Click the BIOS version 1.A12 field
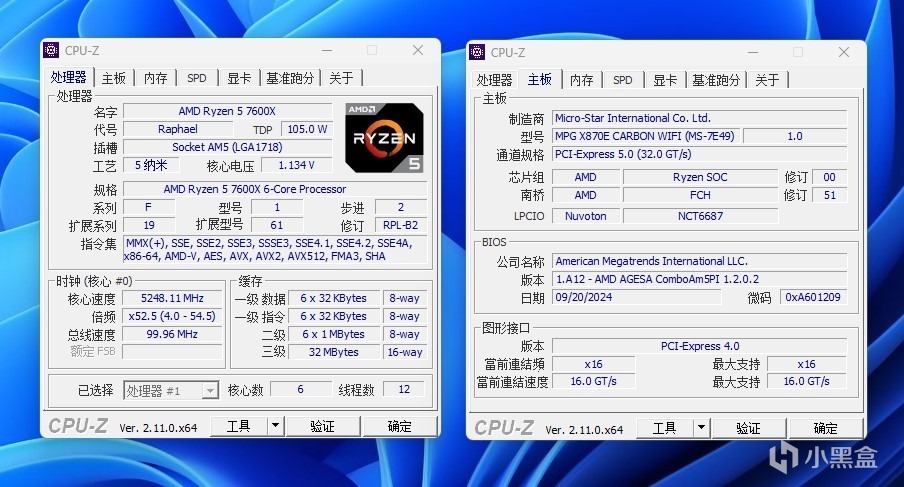This screenshot has width=904, height=487. [699, 279]
